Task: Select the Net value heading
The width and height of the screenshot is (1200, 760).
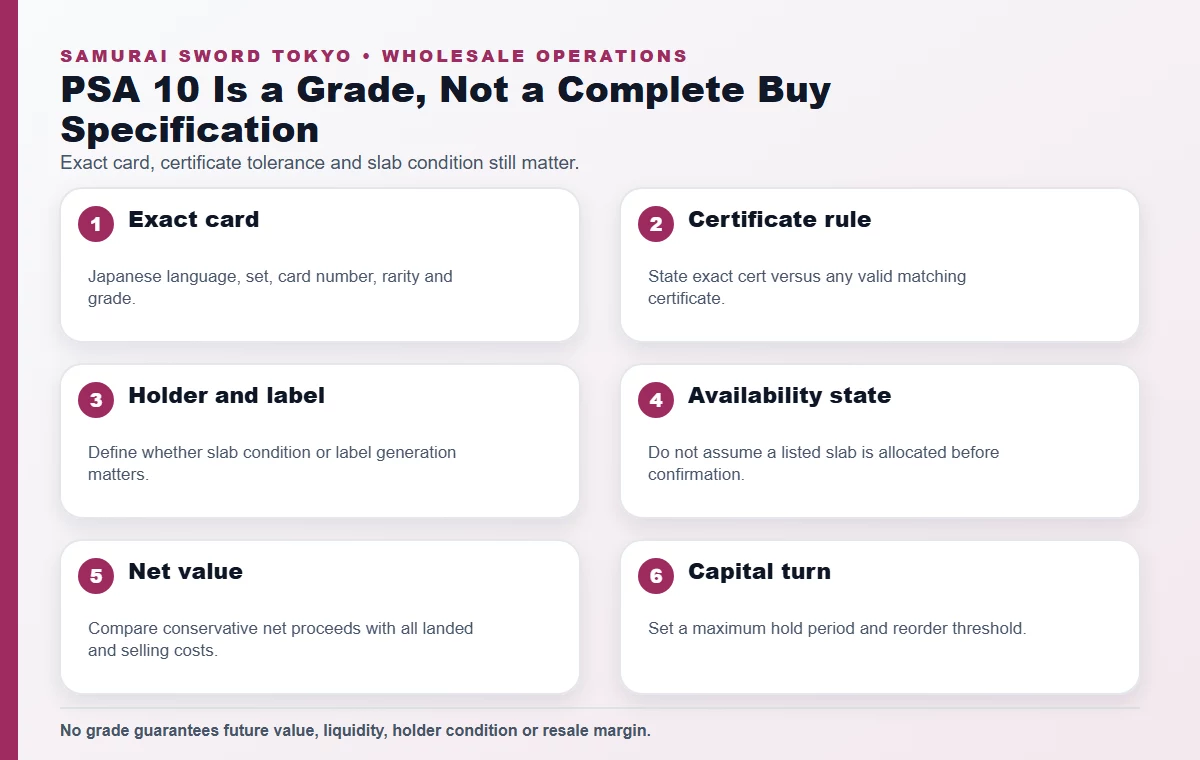Action: click(185, 572)
